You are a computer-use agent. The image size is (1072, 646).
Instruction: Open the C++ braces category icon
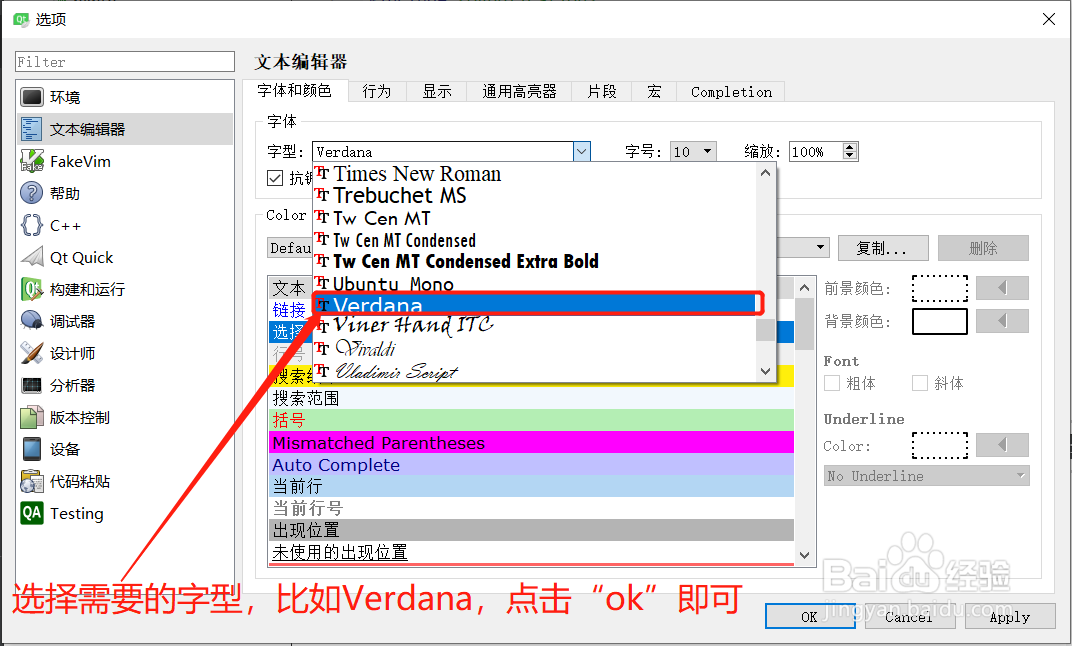coord(31,226)
